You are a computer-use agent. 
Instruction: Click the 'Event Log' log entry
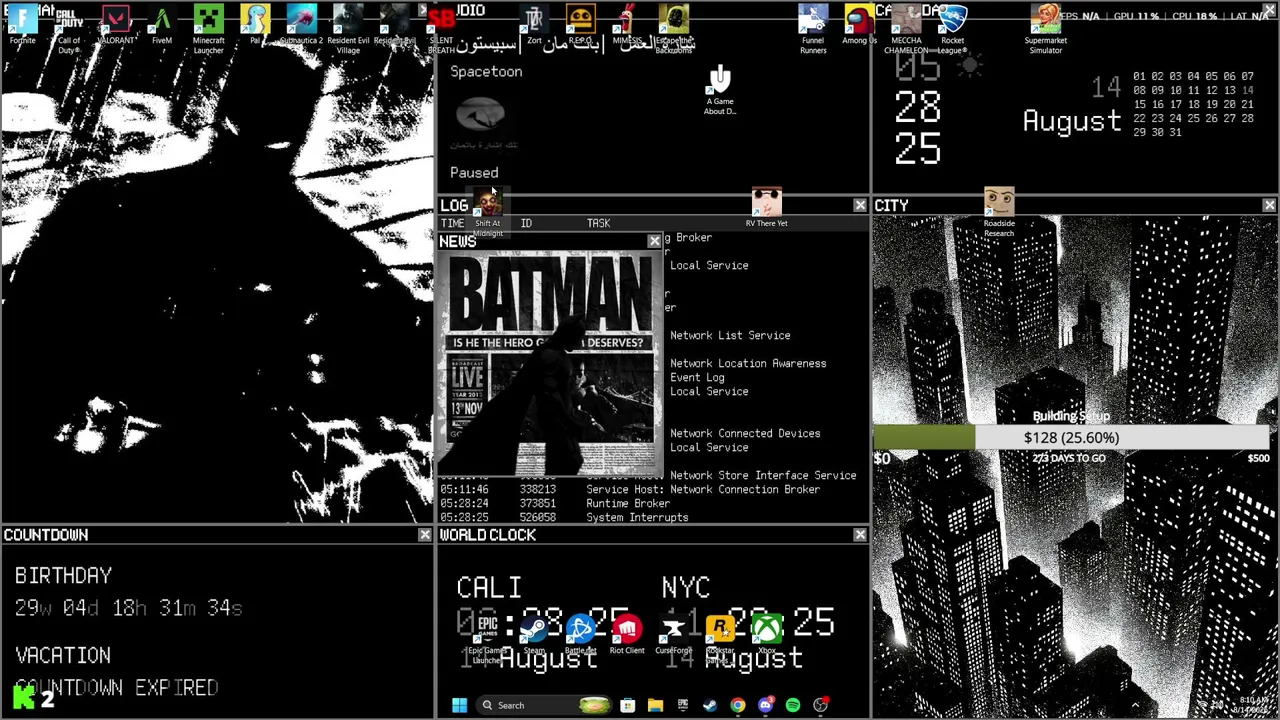(x=697, y=377)
